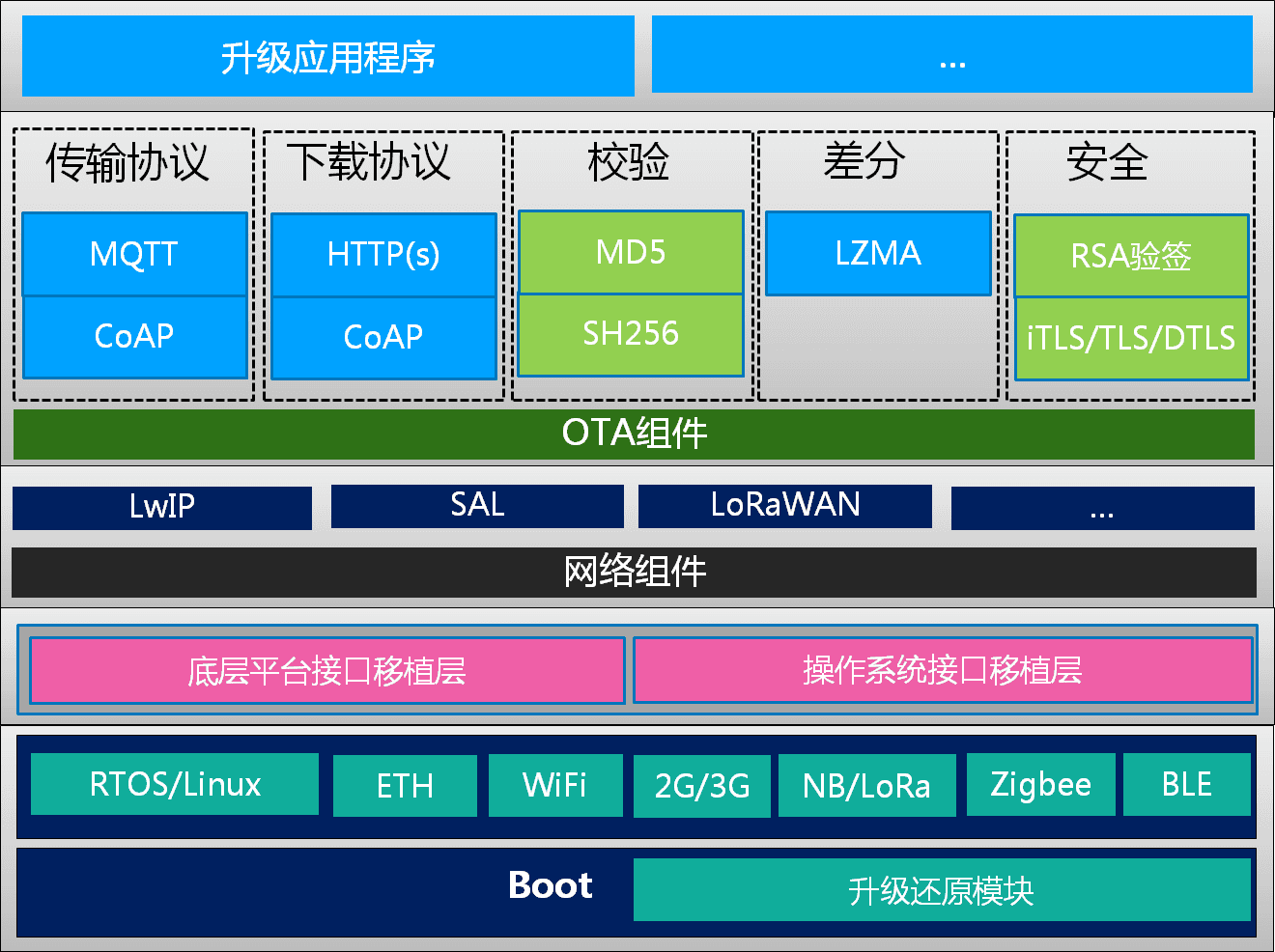The width and height of the screenshot is (1275, 952).
Task: Select the RSA验签 security block
Action: (x=1130, y=254)
